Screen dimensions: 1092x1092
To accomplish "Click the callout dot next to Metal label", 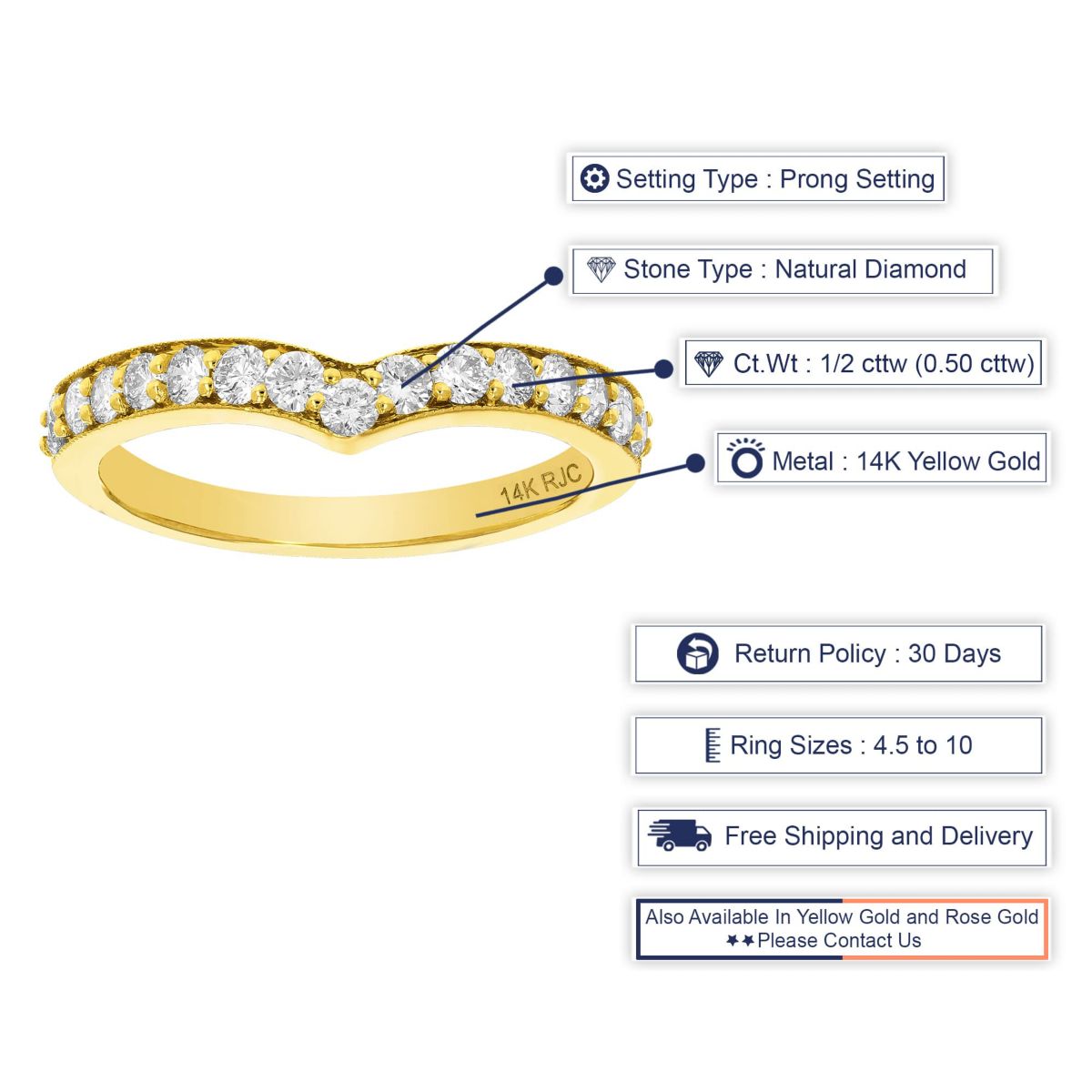I will point(695,463).
